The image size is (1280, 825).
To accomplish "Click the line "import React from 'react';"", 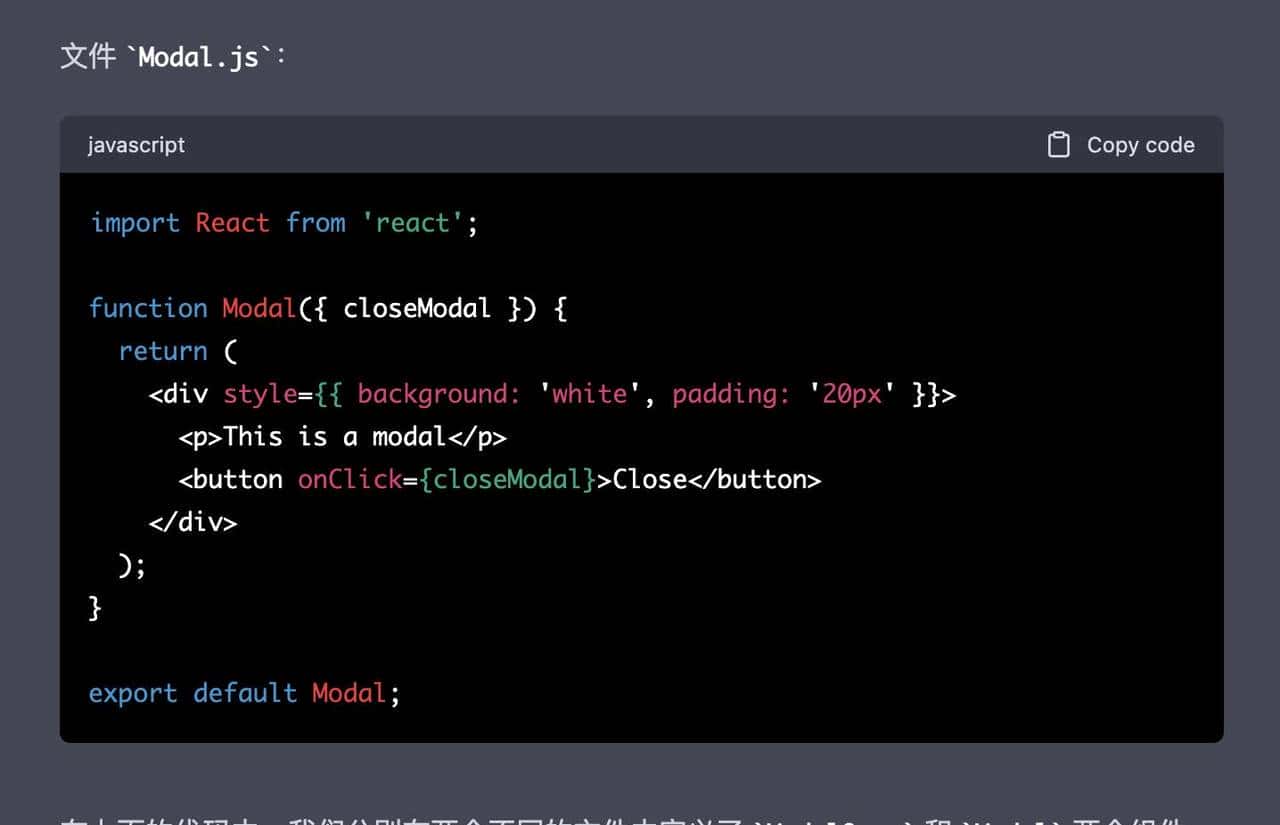I will pyautogui.click(x=284, y=223).
